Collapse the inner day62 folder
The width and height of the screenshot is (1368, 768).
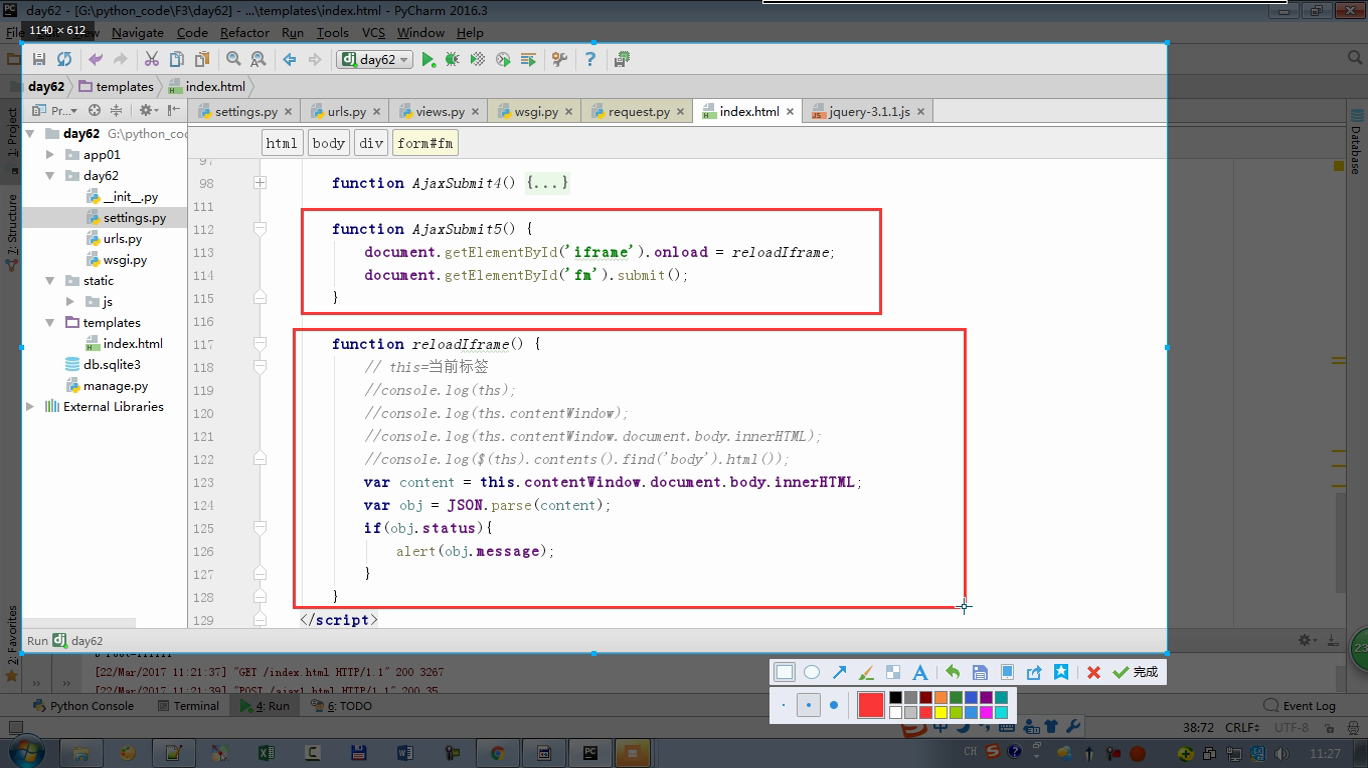tap(50, 176)
